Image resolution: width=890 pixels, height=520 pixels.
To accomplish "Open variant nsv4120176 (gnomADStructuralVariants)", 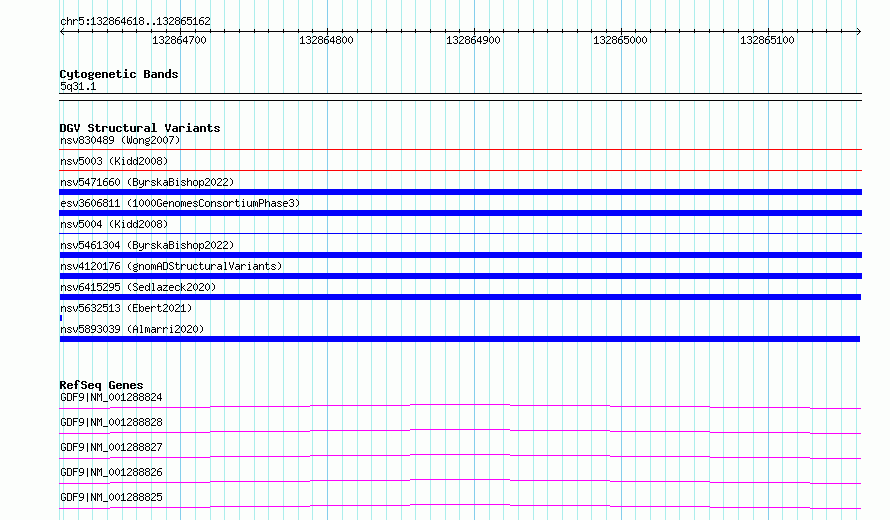I will click(x=171, y=266).
